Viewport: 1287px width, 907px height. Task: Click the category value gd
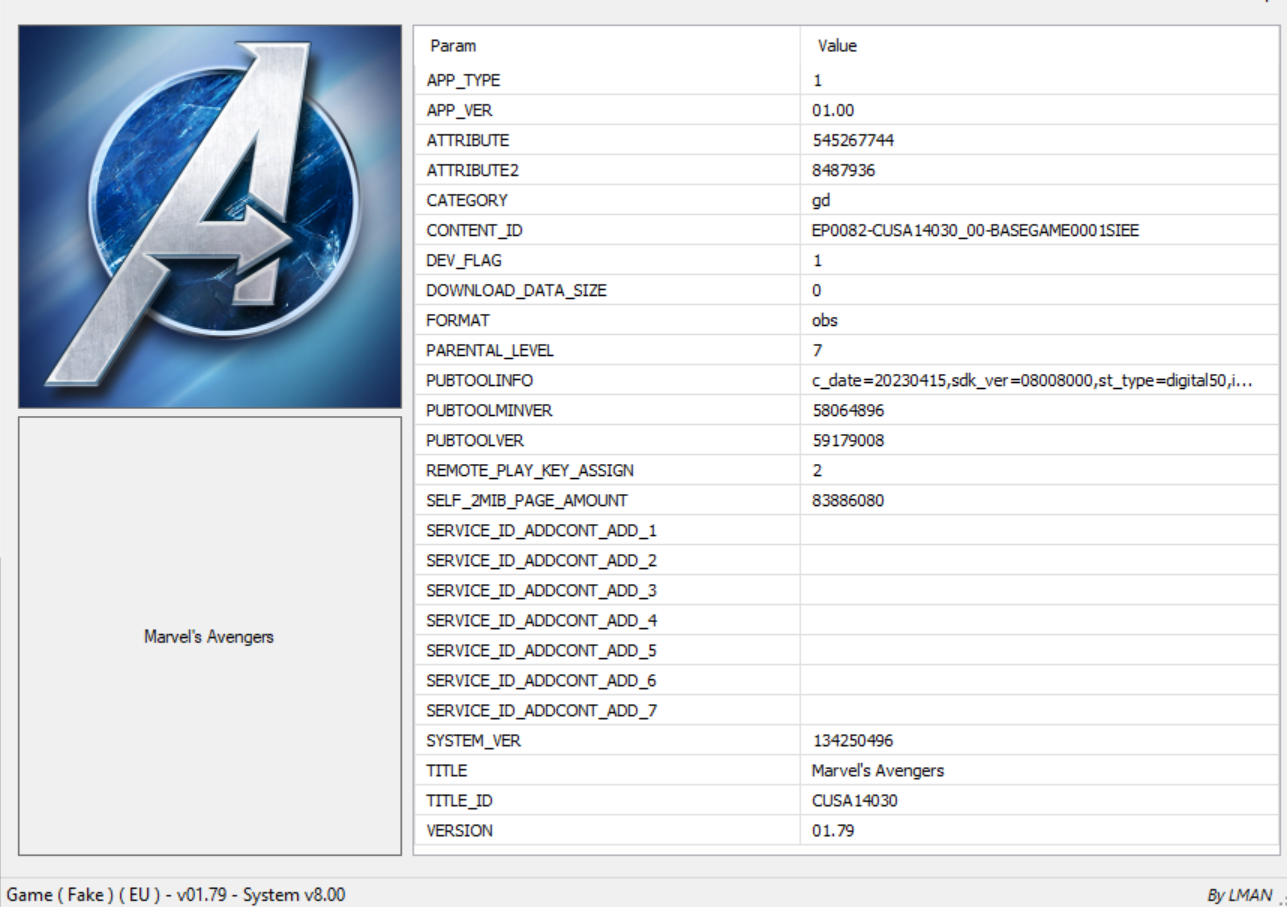click(x=821, y=201)
